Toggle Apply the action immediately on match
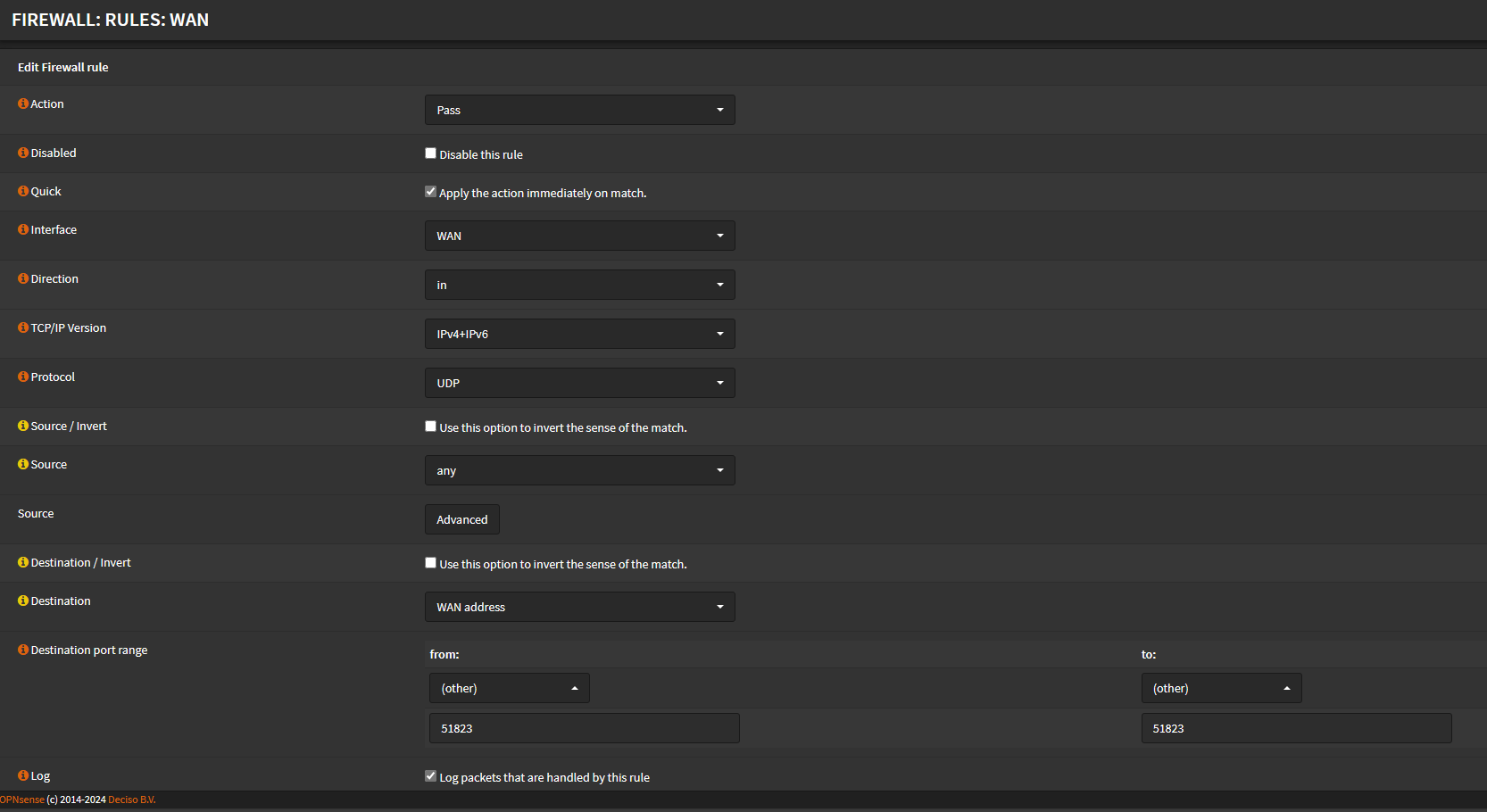This screenshot has width=1487, height=812. pyautogui.click(x=430, y=192)
